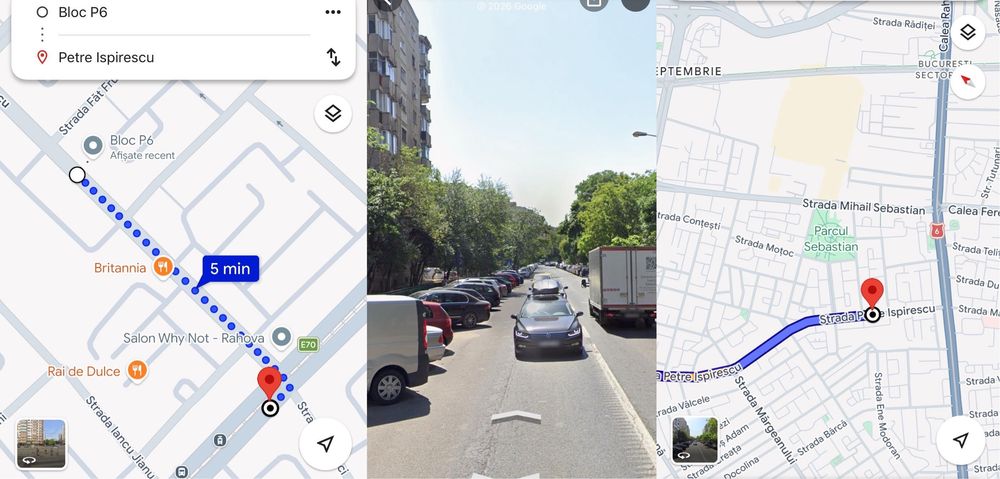
Task: Open map layers button on right map
Action: coord(967,33)
